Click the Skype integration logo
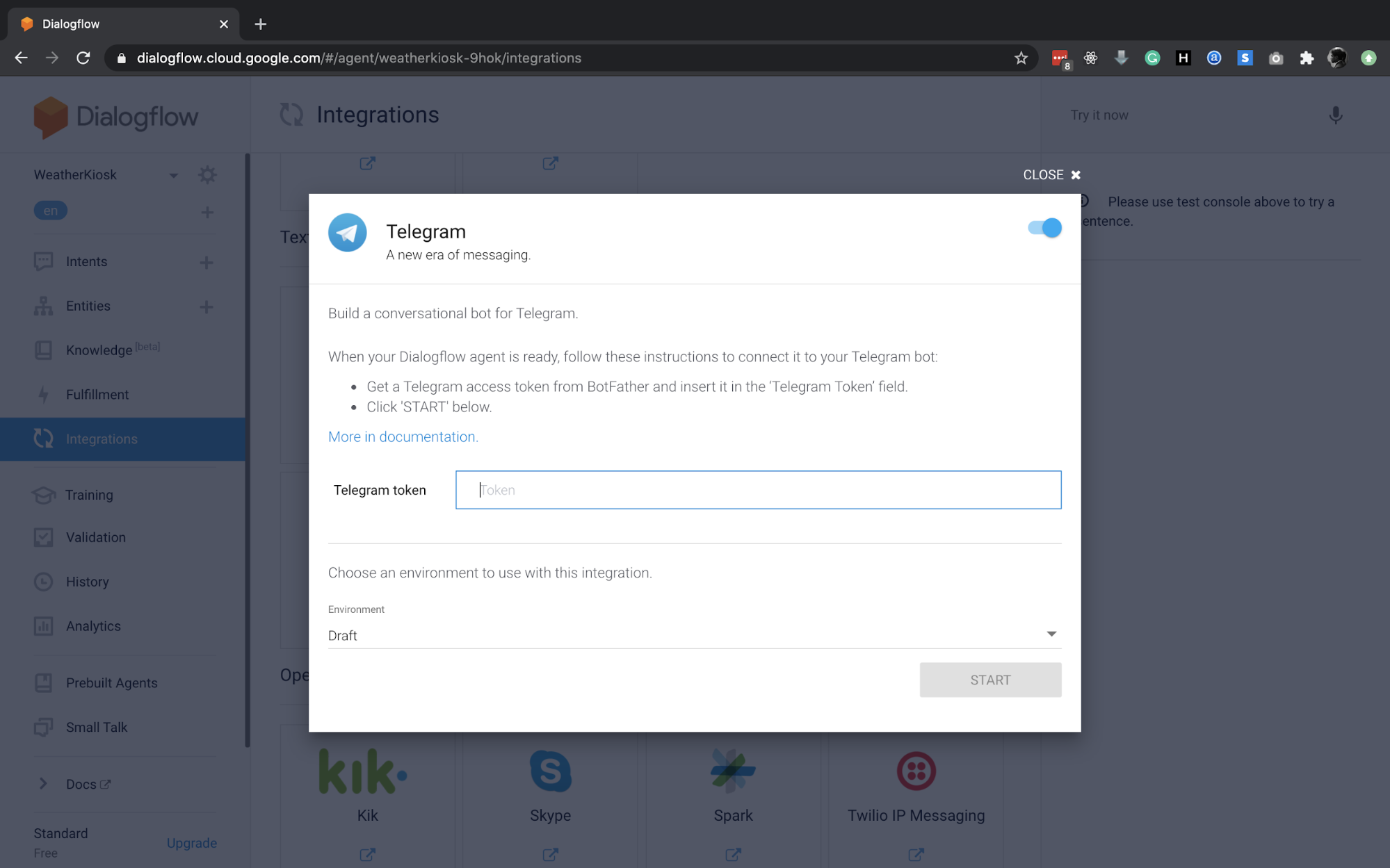Viewport: 1390px width, 868px height. [x=550, y=771]
